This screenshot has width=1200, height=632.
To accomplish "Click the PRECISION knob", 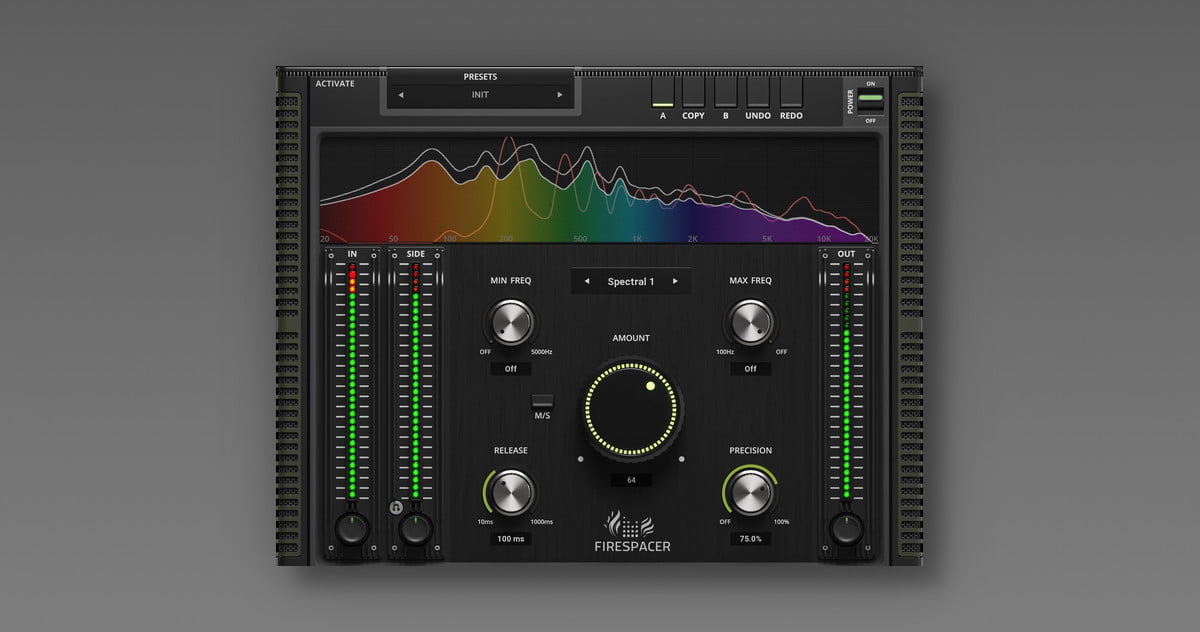I will click(750, 492).
